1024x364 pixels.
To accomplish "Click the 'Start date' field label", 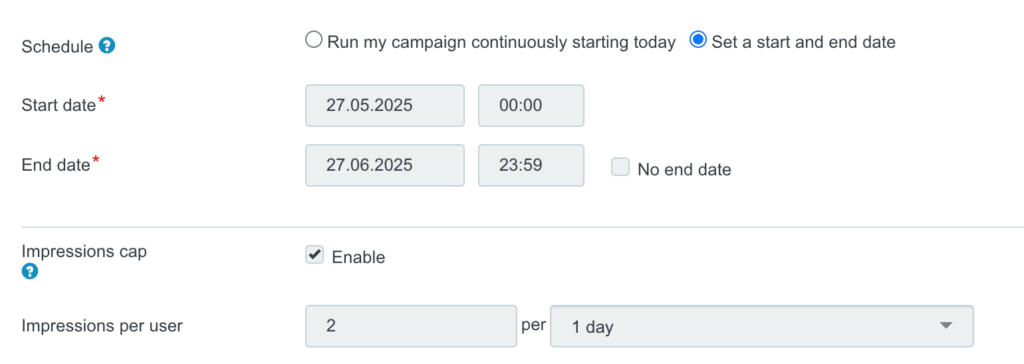I will coord(59,105).
